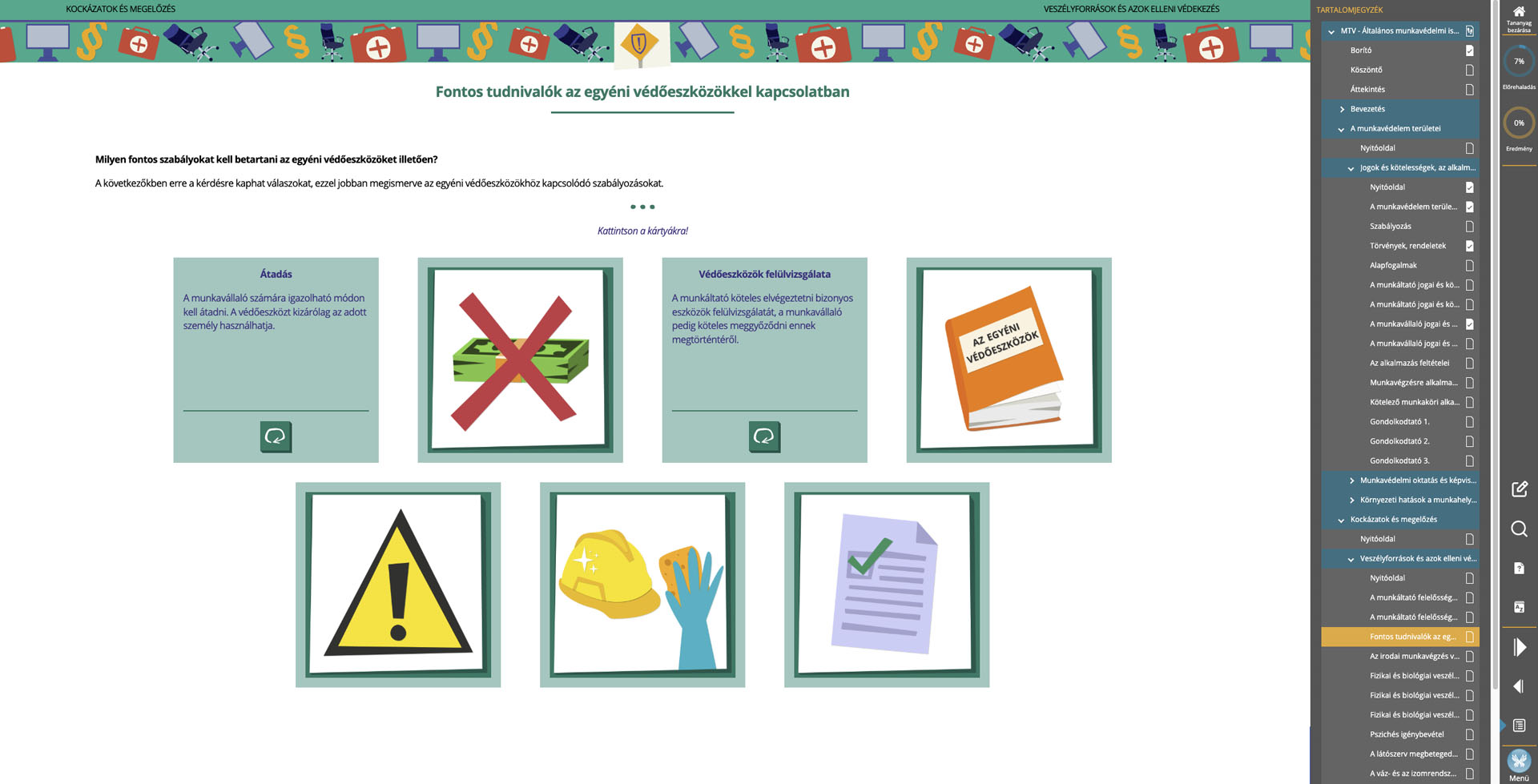Flip back the Védőeszközök felülvizsgálata card

pyautogui.click(x=764, y=436)
